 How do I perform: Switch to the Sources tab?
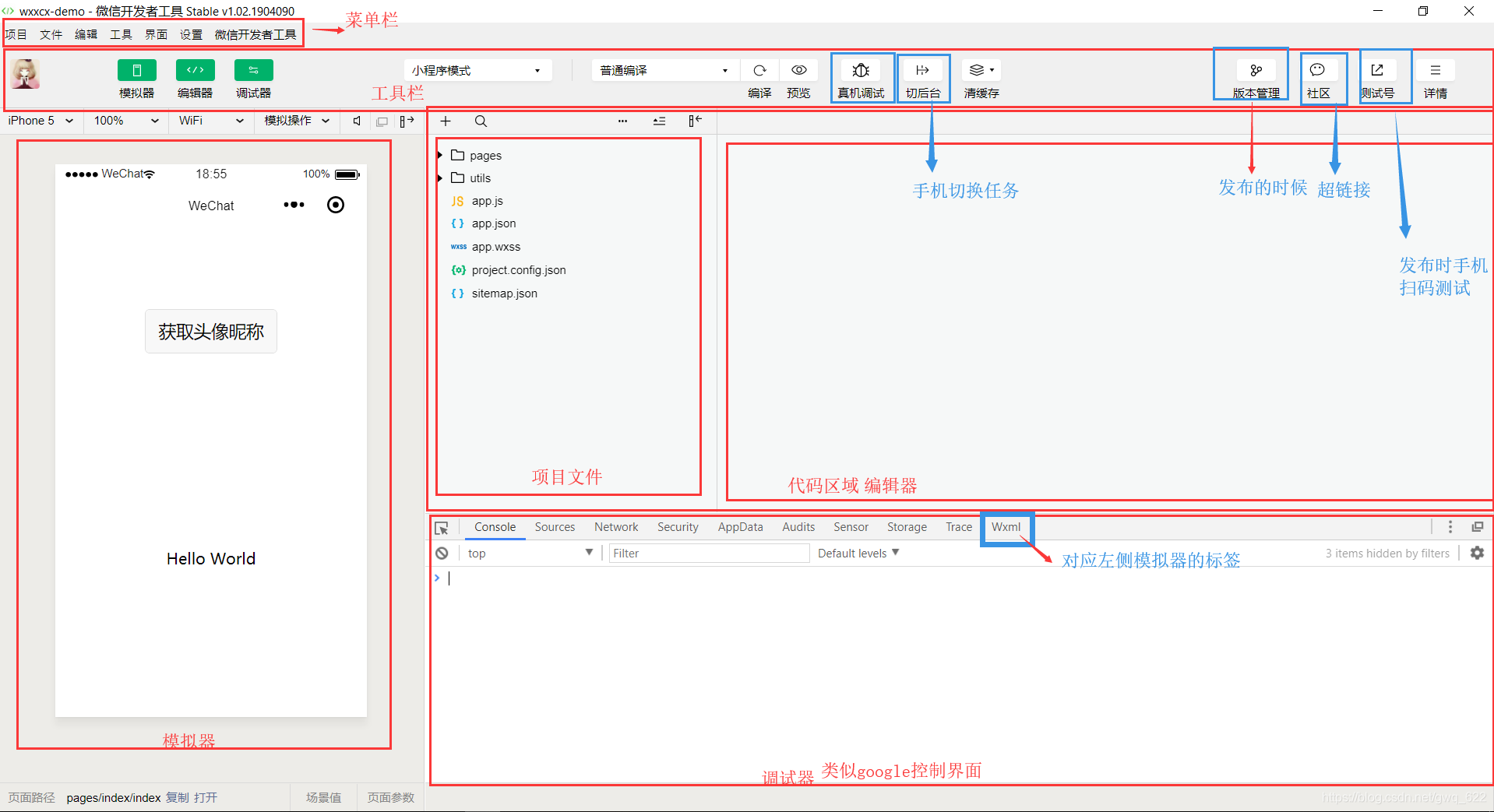tap(555, 527)
